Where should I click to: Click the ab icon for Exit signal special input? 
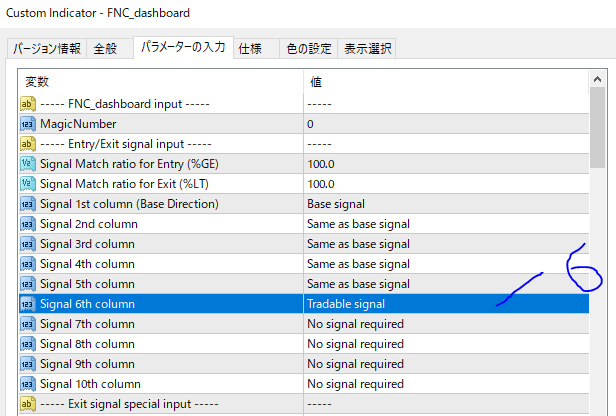click(28, 404)
